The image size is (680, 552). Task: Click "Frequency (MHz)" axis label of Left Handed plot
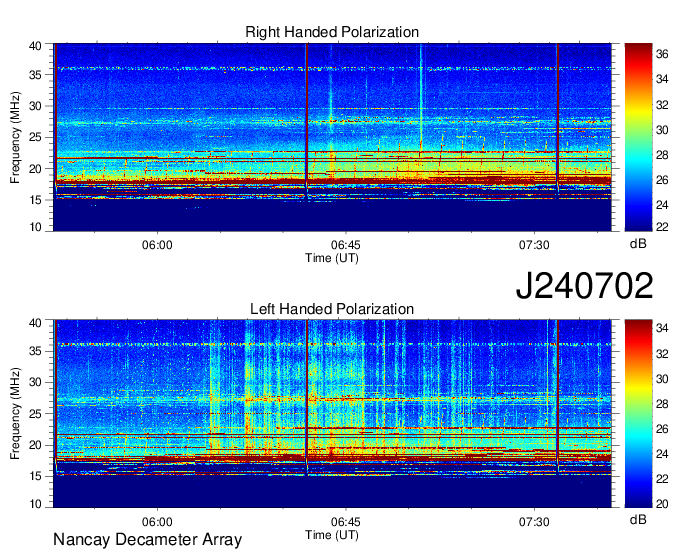click(x=15, y=414)
